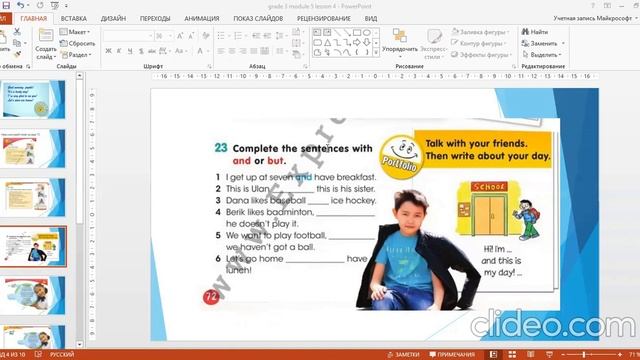The width and height of the screenshot is (640, 360).
Task: Open the font name combo box
Action: pos(128,36)
